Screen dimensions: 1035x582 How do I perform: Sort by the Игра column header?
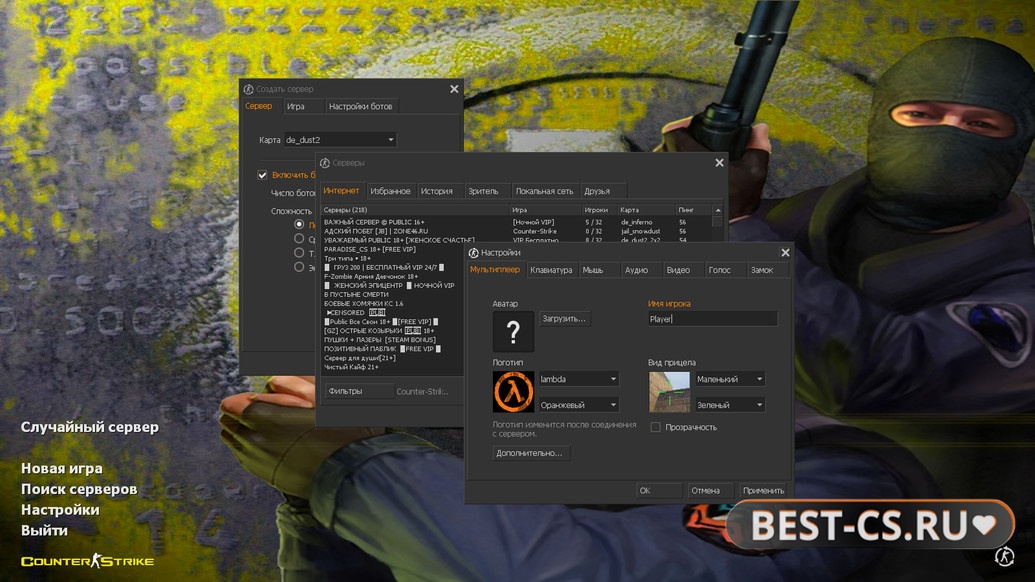[545, 210]
